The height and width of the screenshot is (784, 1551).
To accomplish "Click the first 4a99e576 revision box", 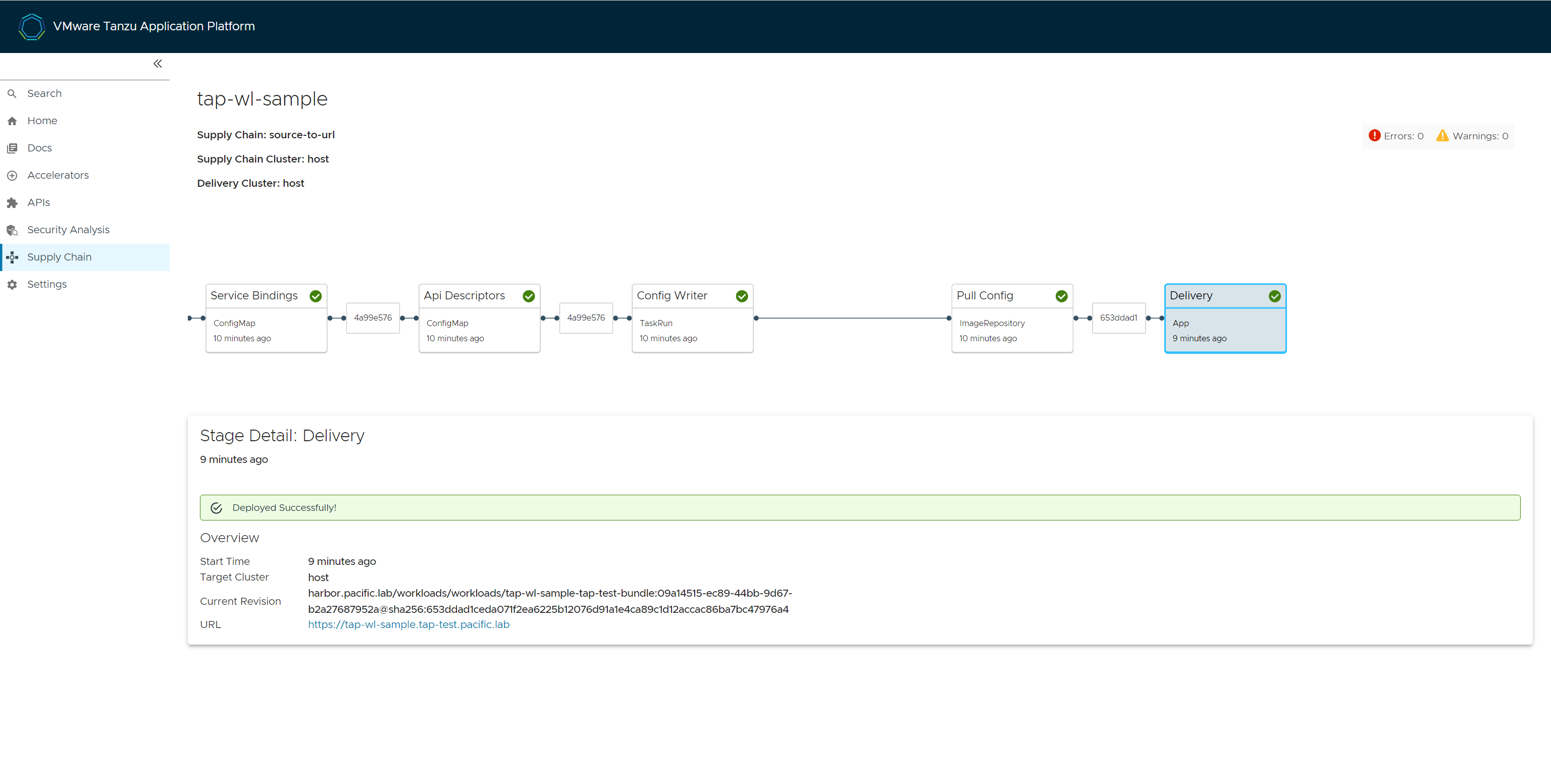I will pos(373,318).
